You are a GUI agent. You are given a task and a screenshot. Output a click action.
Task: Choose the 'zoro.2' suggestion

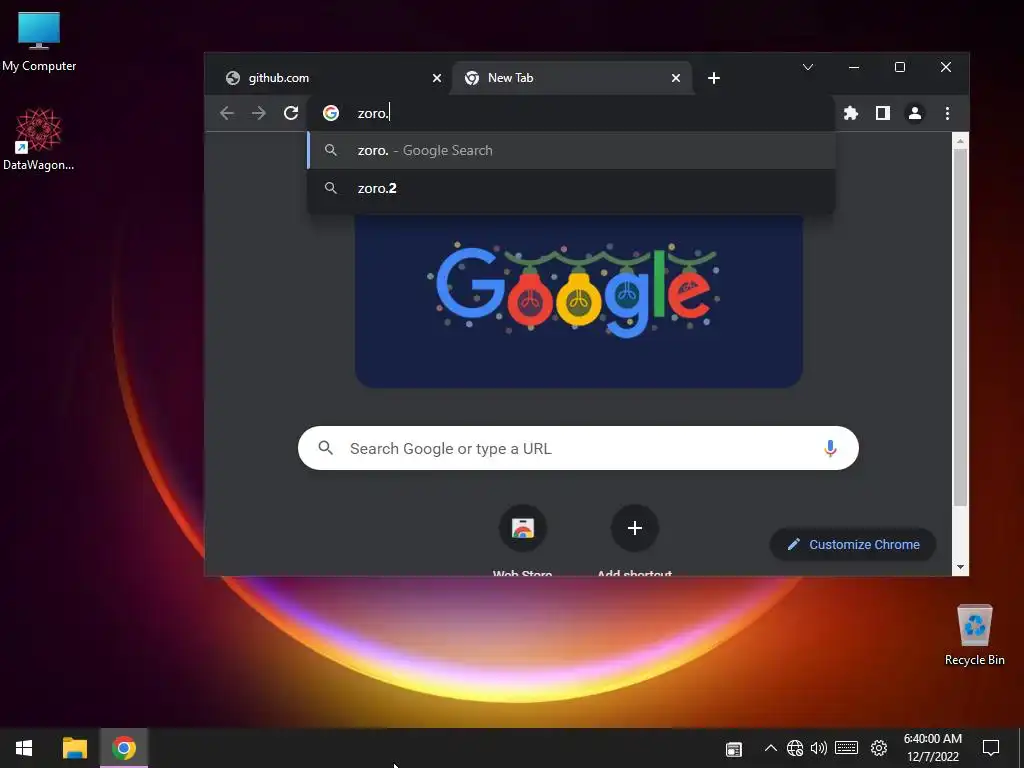[571, 188]
